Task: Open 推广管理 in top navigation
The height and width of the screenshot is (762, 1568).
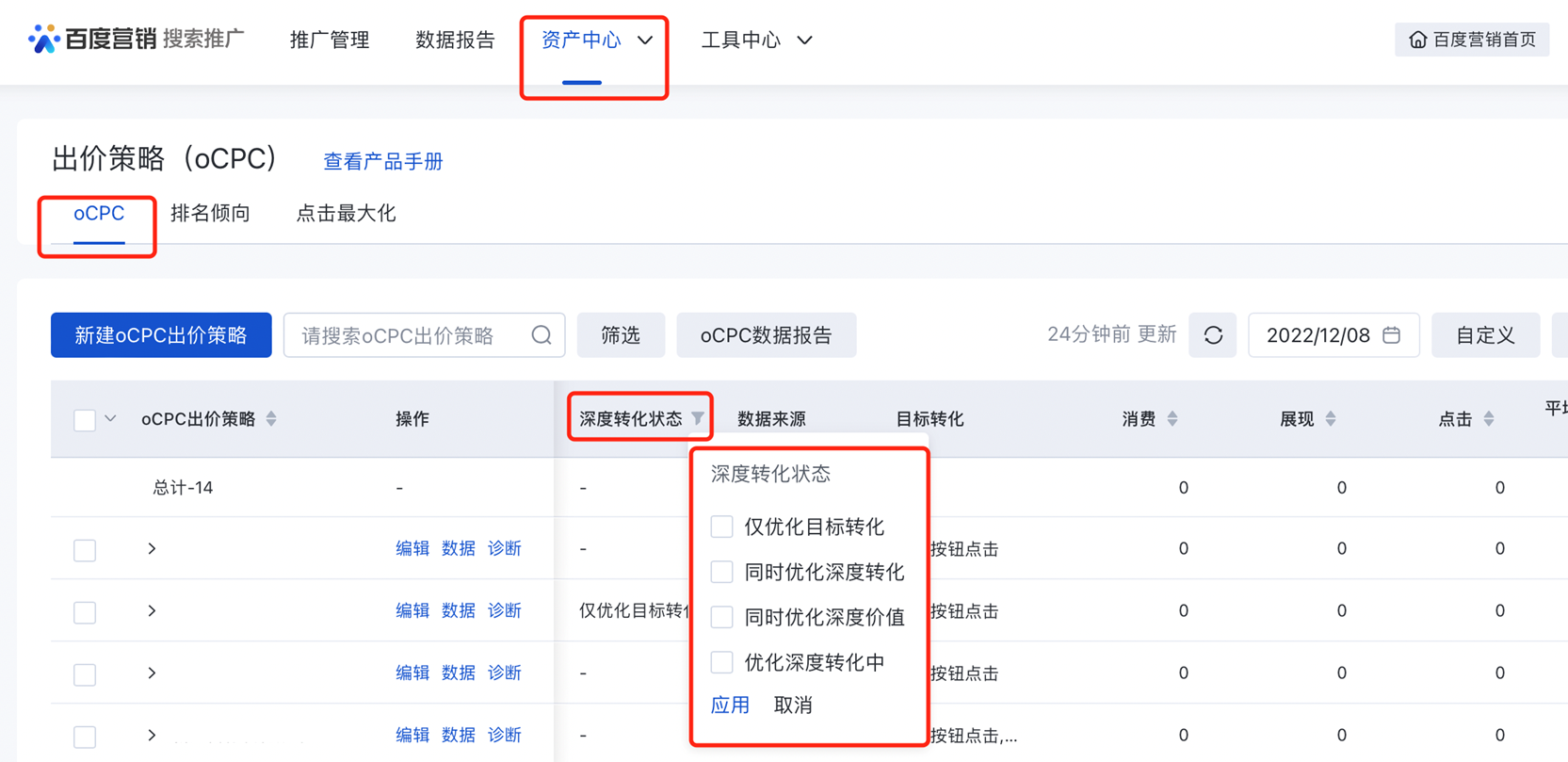Action: click(x=330, y=41)
